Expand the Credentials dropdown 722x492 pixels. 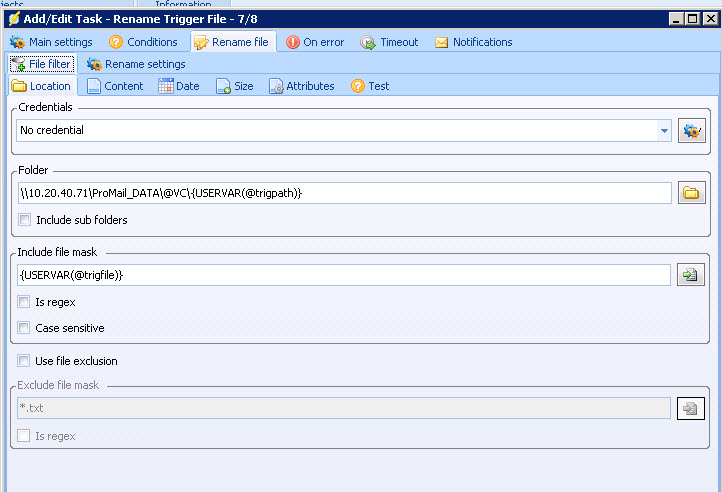(x=664, y=131)
